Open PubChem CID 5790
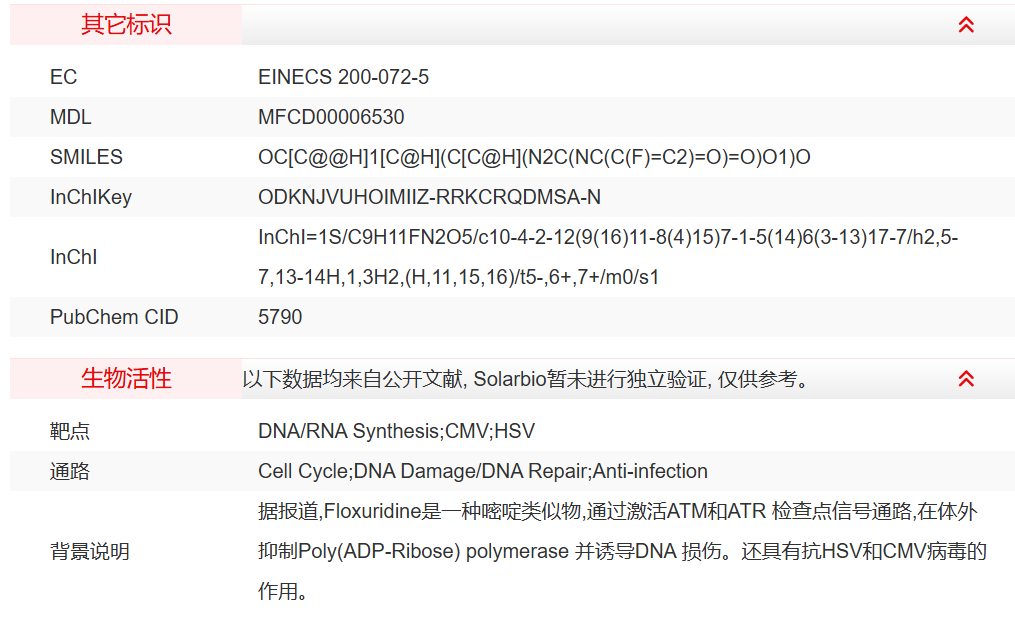The height and width of the screenshot is (625, 1015). pyautogui.click(x=280, y=317)
